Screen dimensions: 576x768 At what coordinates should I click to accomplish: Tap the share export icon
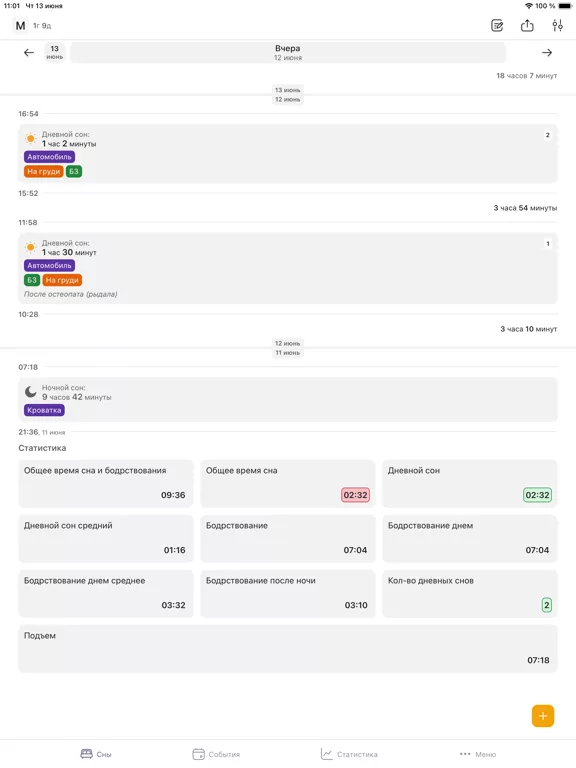(x=527, y=25)
